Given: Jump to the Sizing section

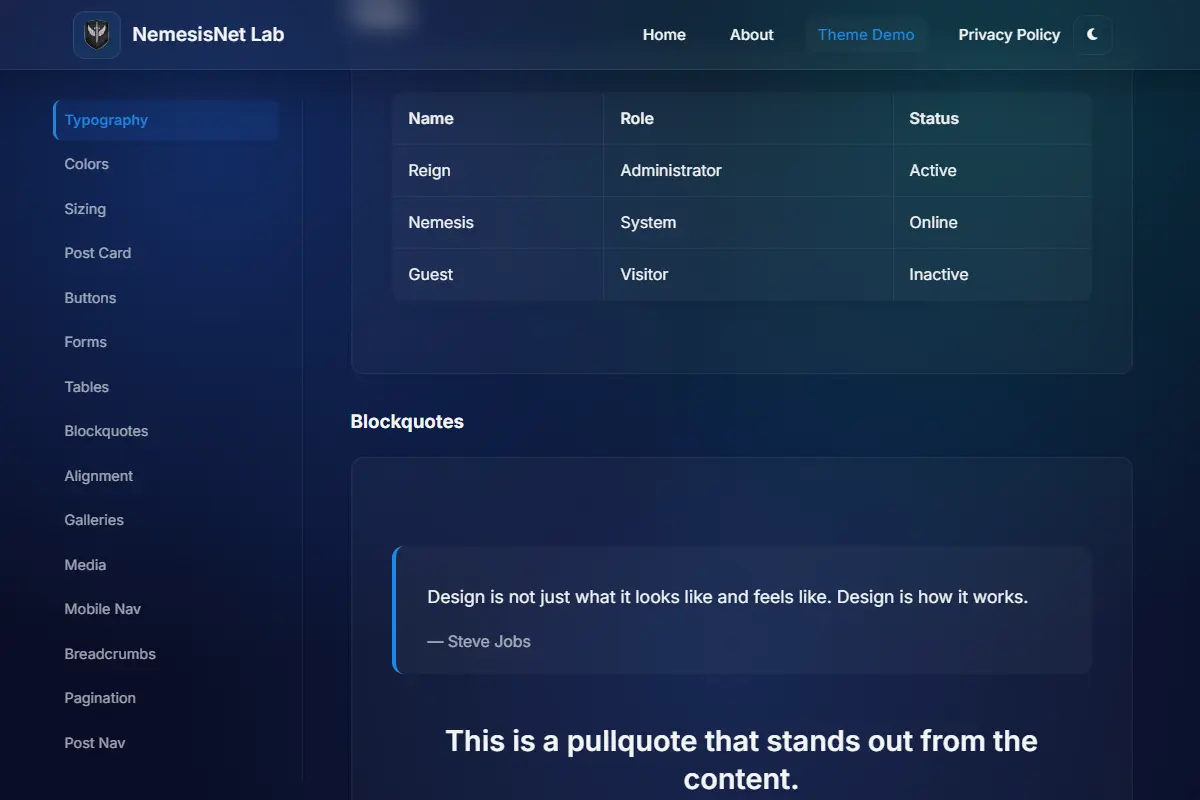Looking at the screenshot, I should coord(166,209).
